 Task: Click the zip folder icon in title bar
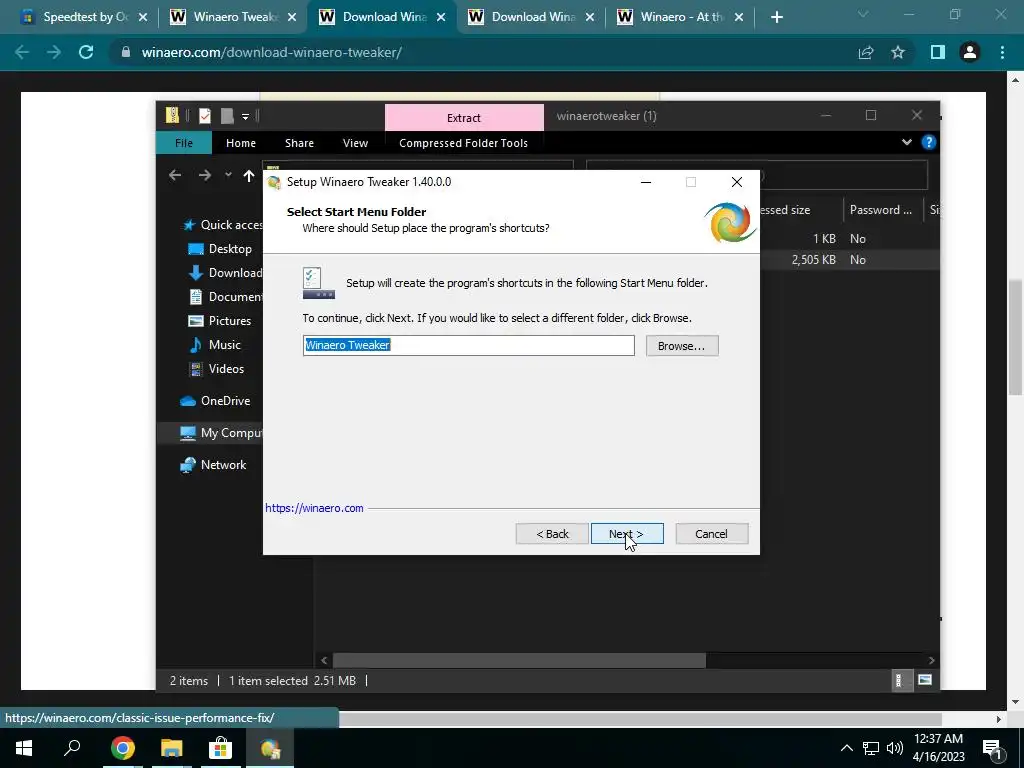[x=172, y=116]
